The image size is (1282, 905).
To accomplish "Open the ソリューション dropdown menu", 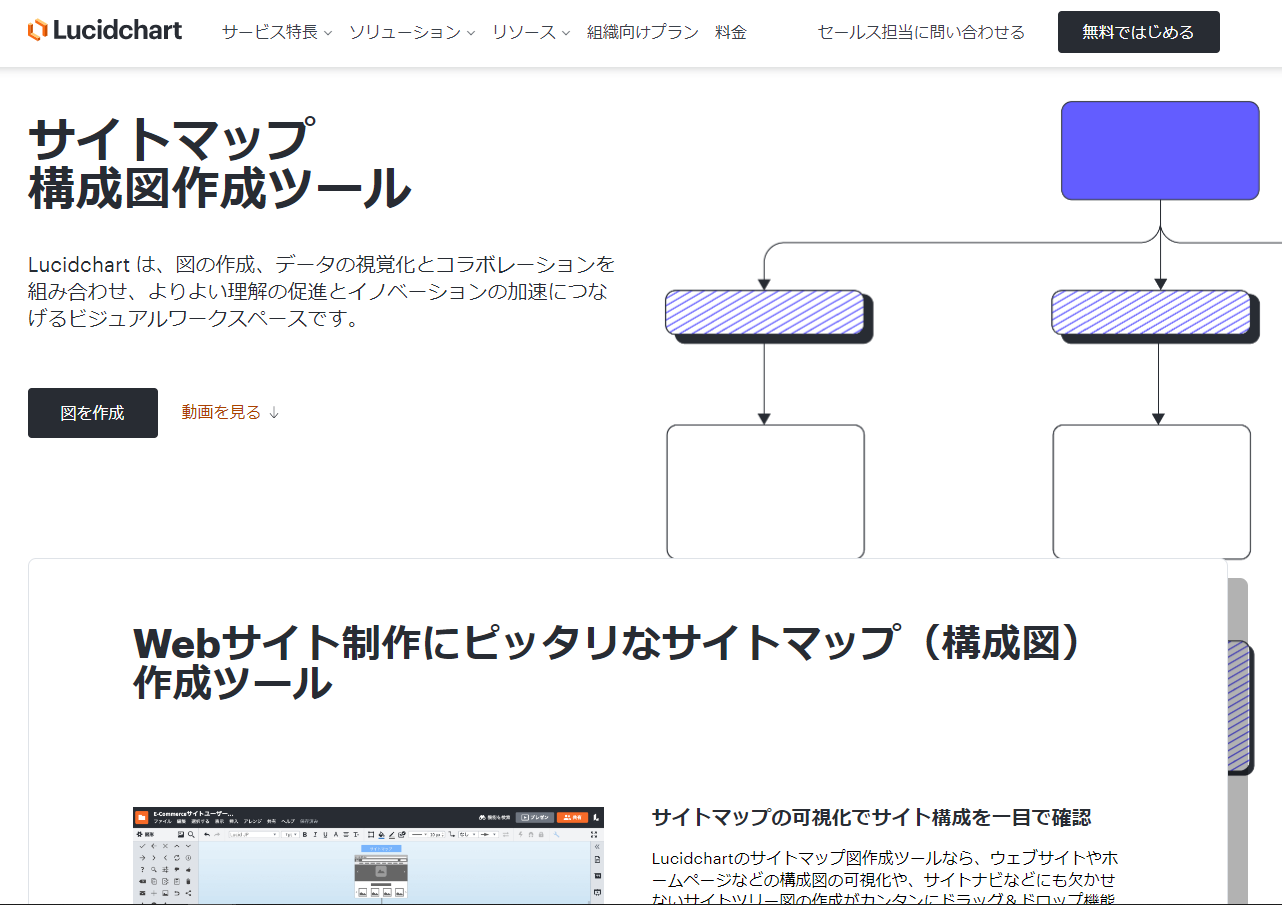I will click(412, 32).
